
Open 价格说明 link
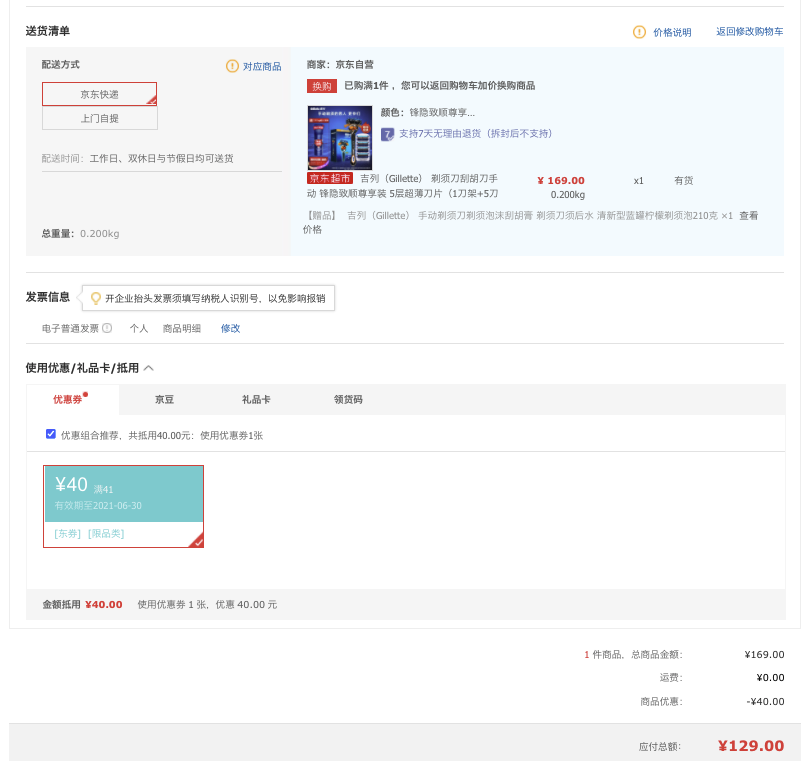pos(672,32)
